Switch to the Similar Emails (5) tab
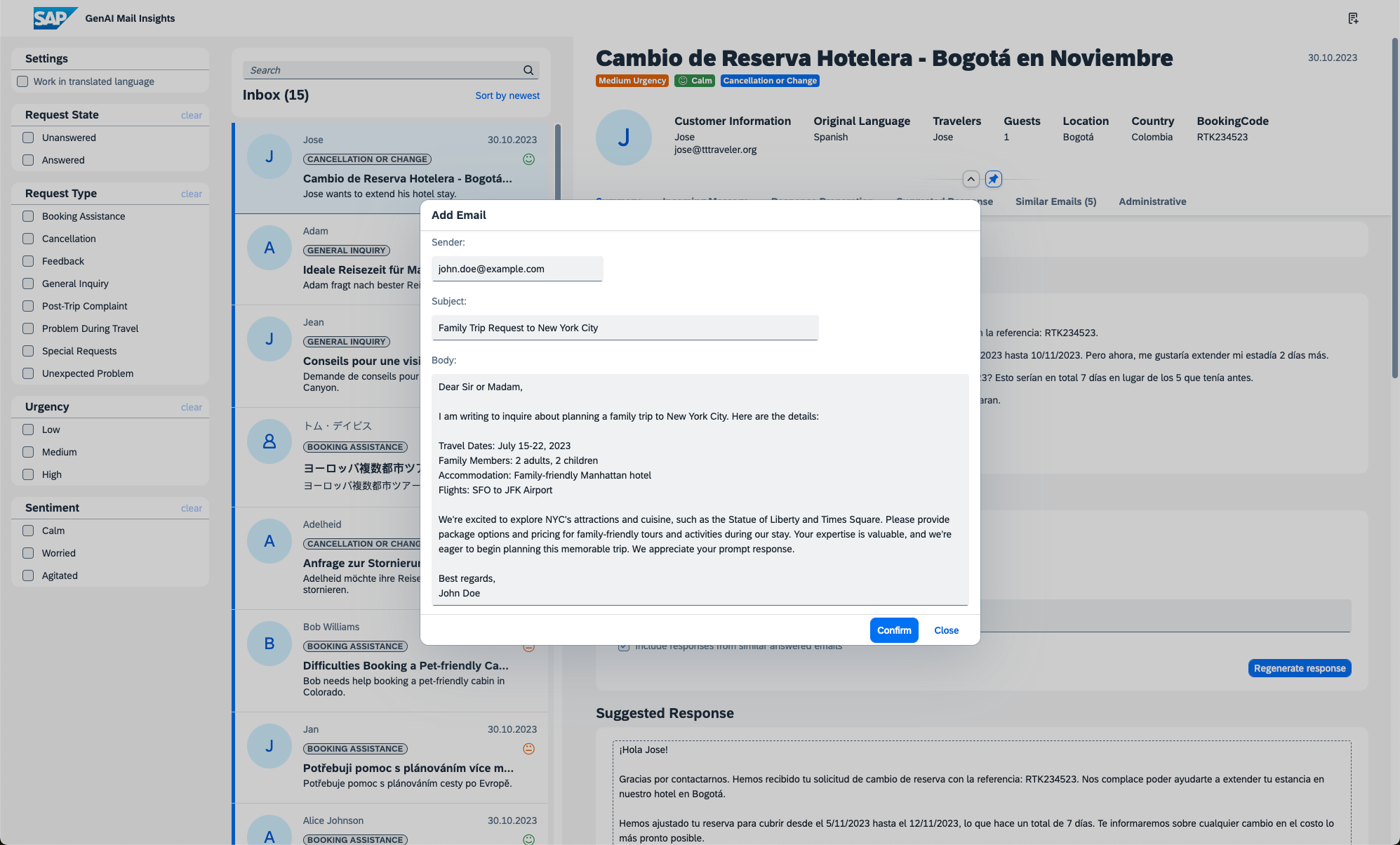Viewport: 1400px width, 845px height. (x=1055, y=201)
